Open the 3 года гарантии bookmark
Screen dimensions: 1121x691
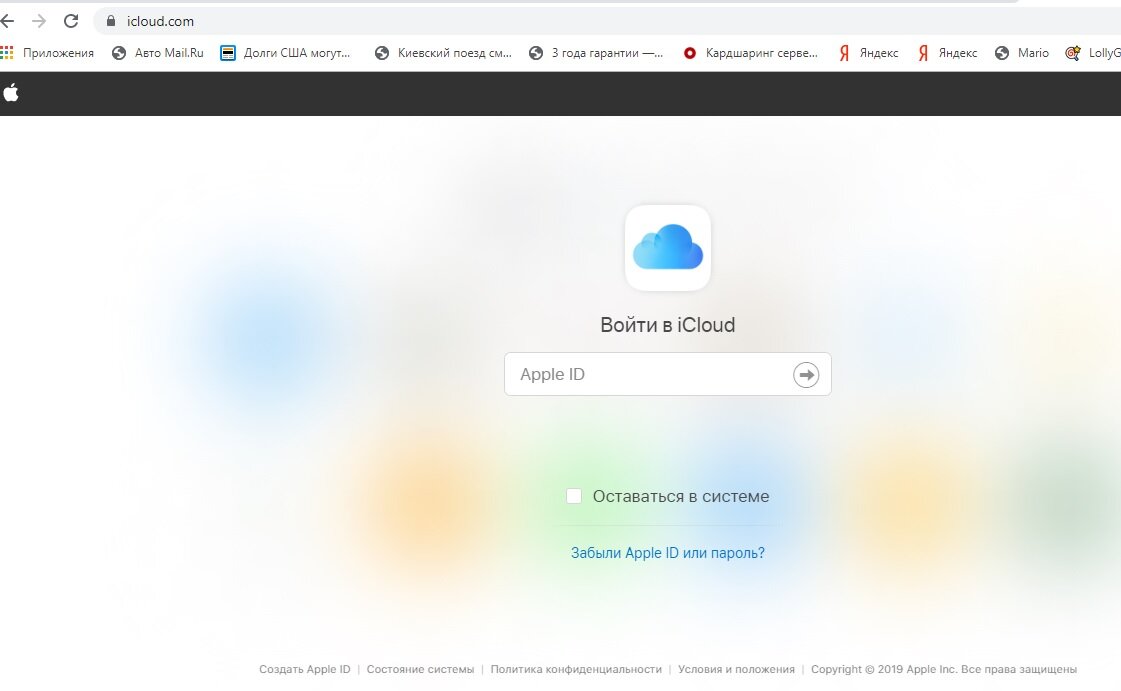[x=596, y=53]
